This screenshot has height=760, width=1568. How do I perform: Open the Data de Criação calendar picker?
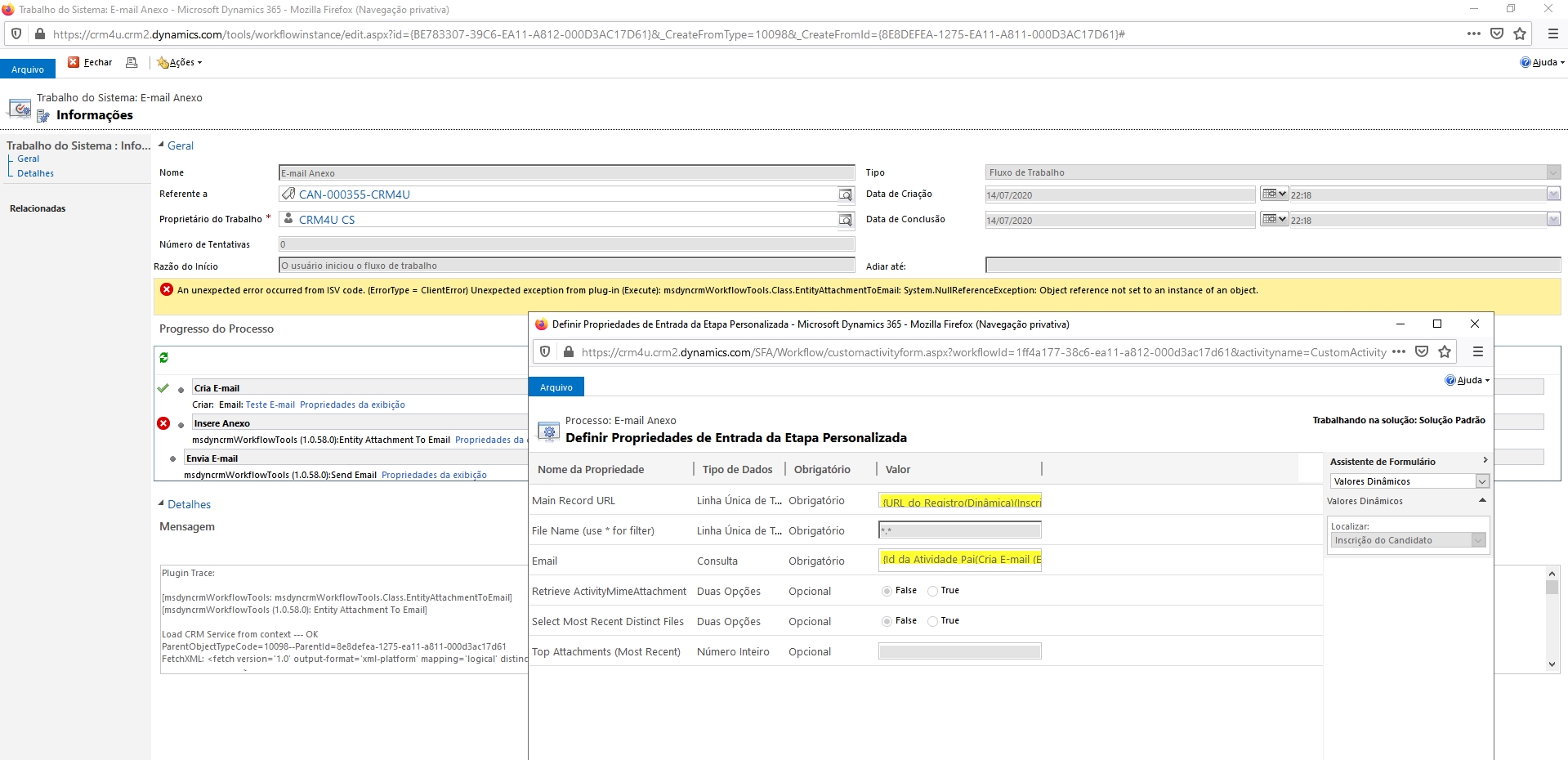[1272, 194]
